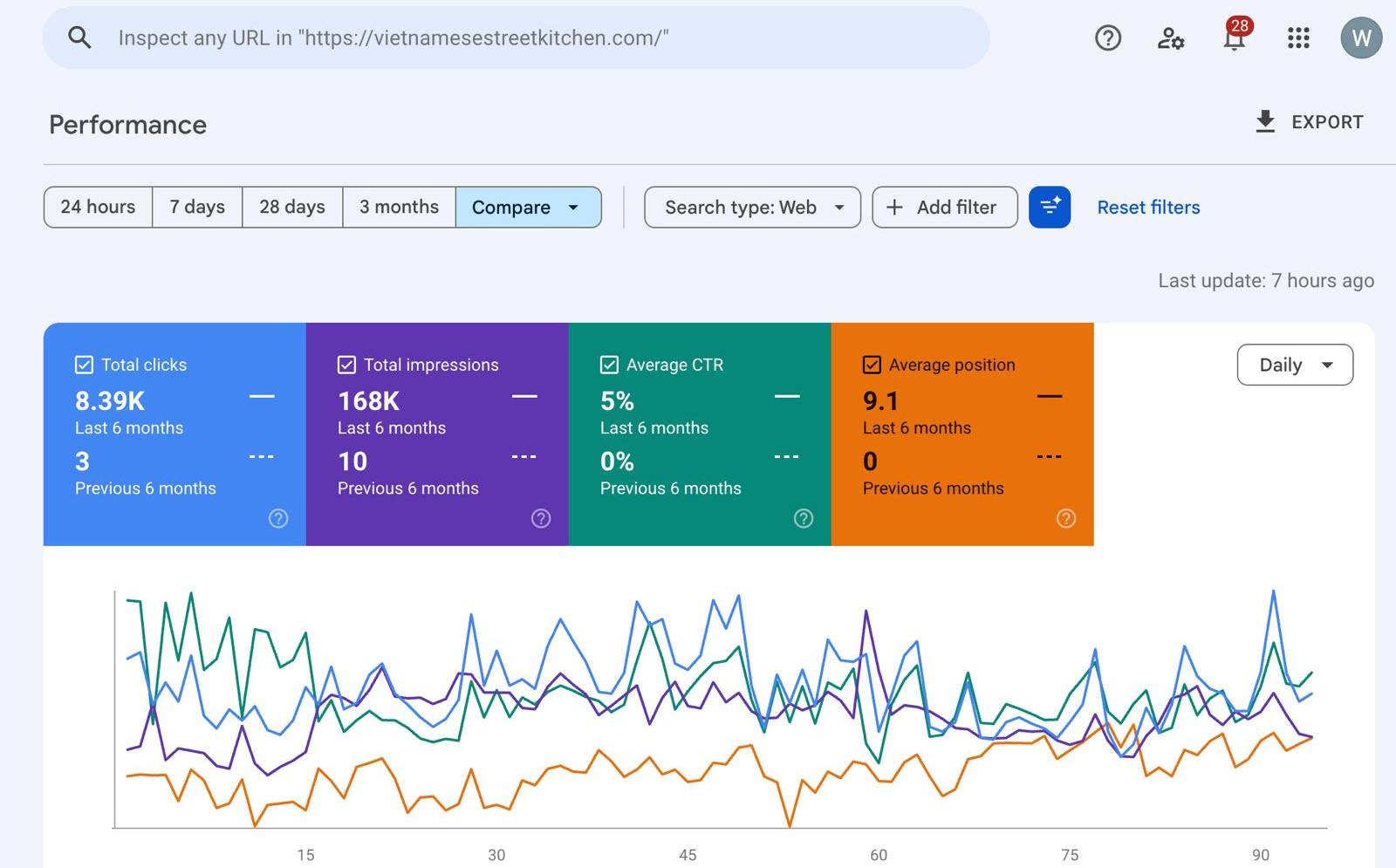The image size is (1396, 868).
Task: Open the Google apps grid
Action: click(1297, 38)
